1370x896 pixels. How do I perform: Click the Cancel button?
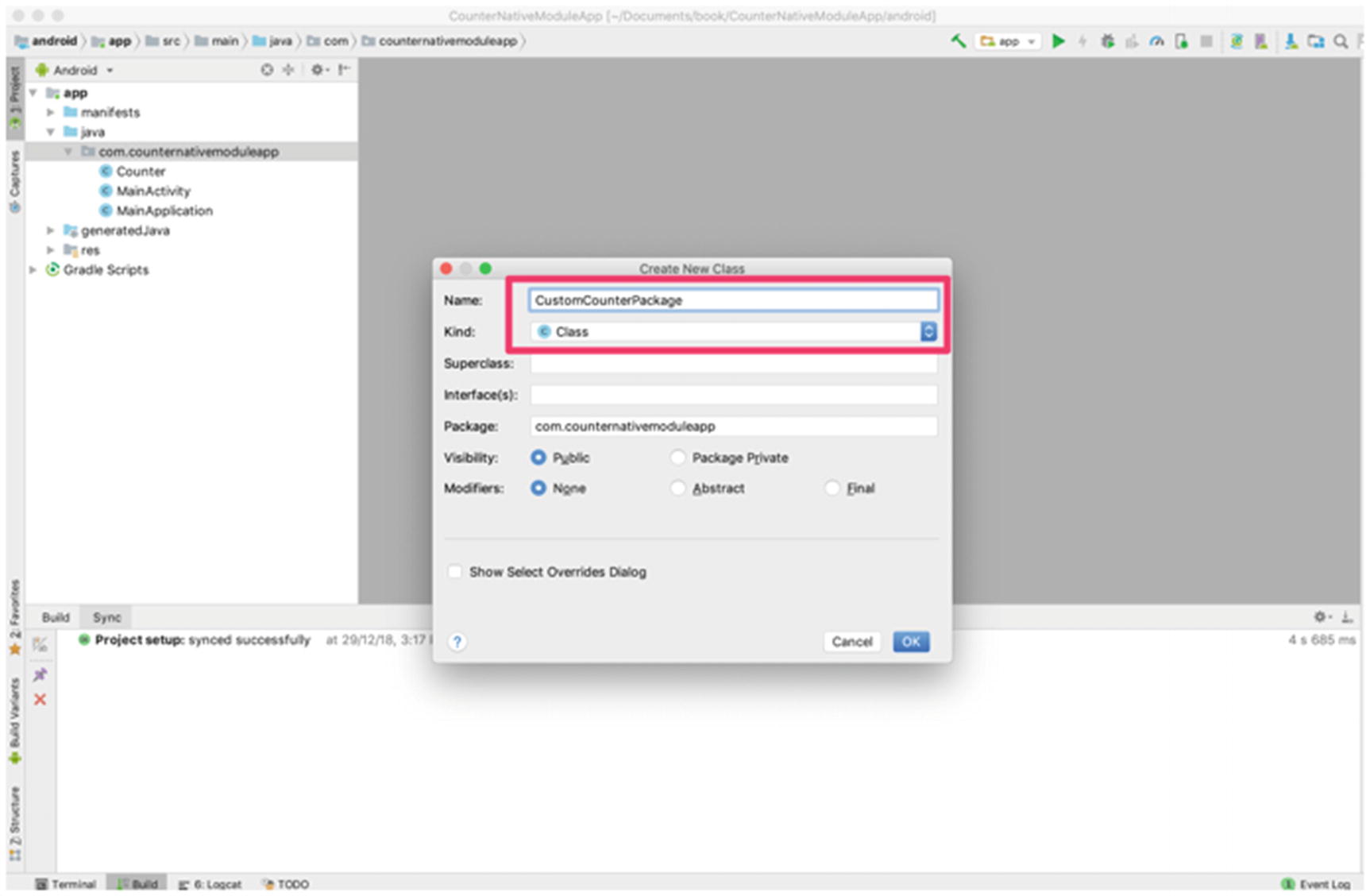click(851, 642)
